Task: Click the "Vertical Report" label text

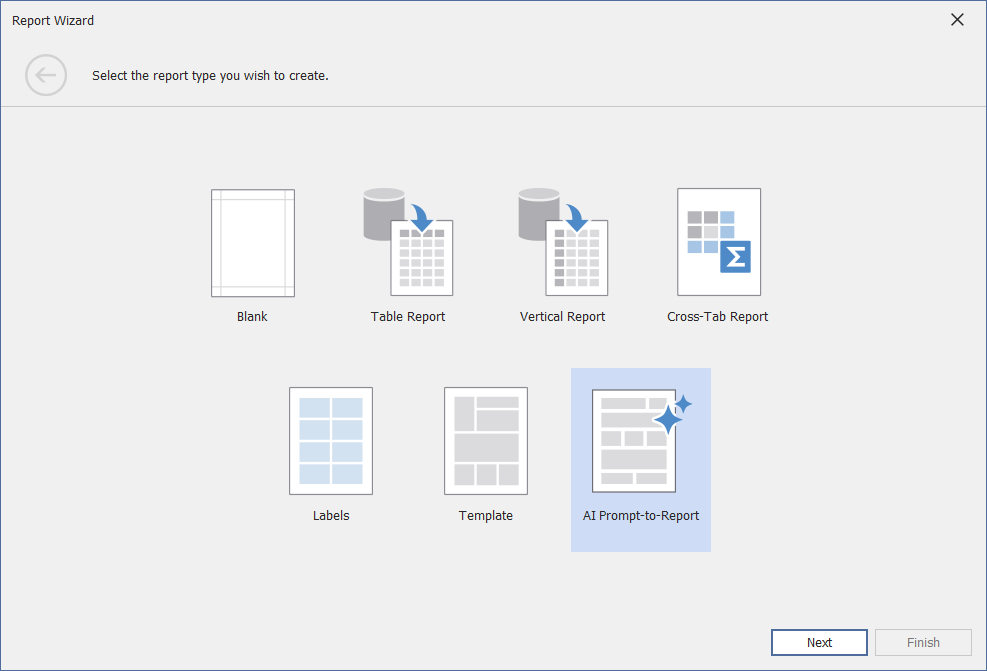Action: point(563,317)
